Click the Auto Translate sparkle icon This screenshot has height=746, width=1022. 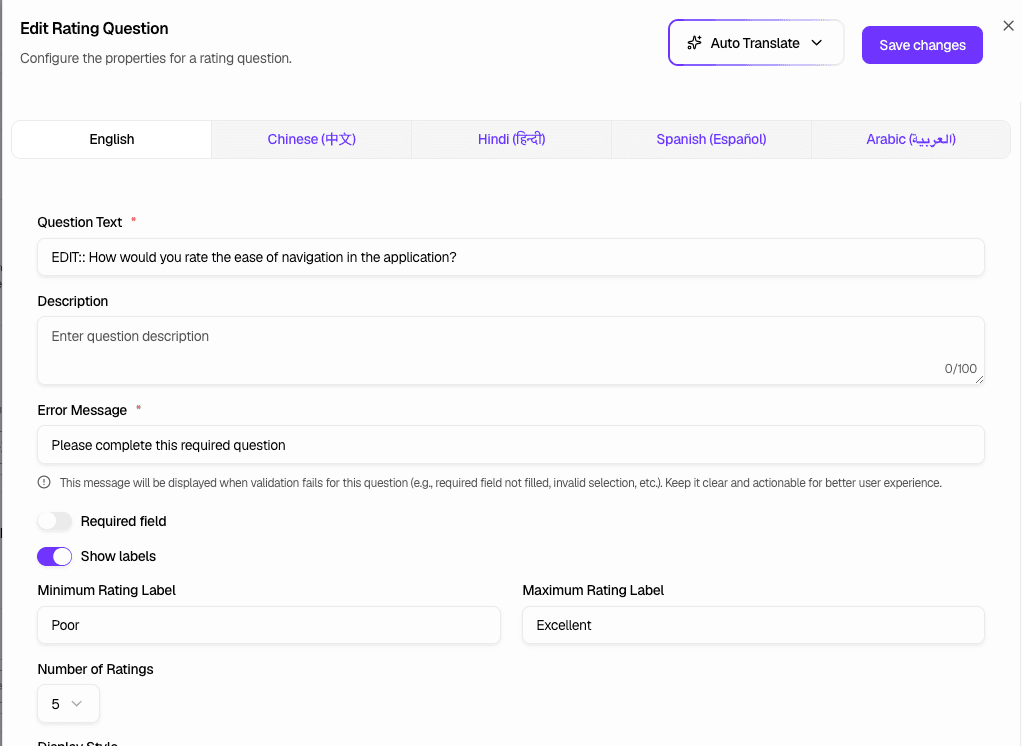(x=694, y=43)
